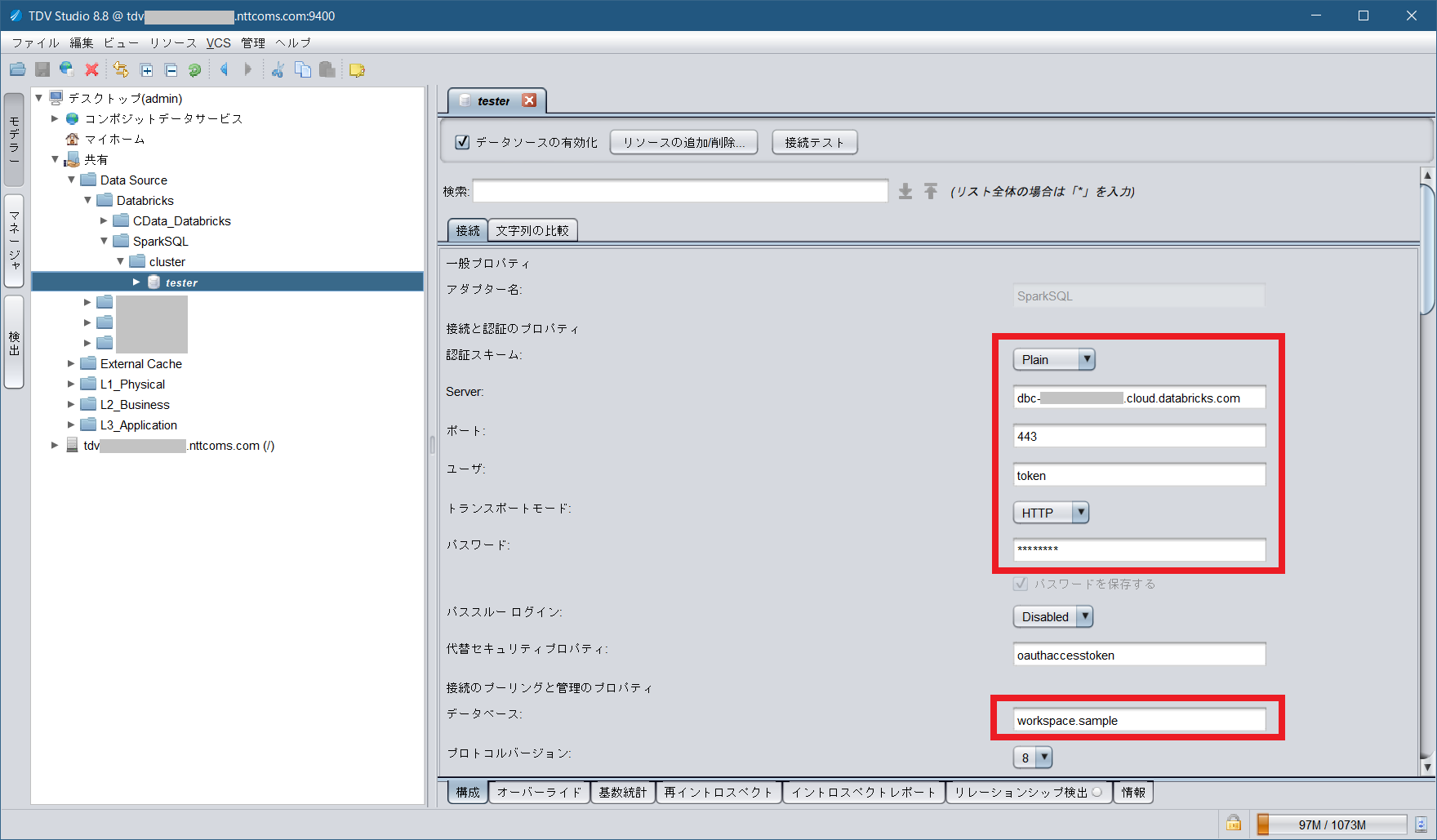Expand the コンポジットデータサービス node
The image size is (1437, 840).
[55, 118]
